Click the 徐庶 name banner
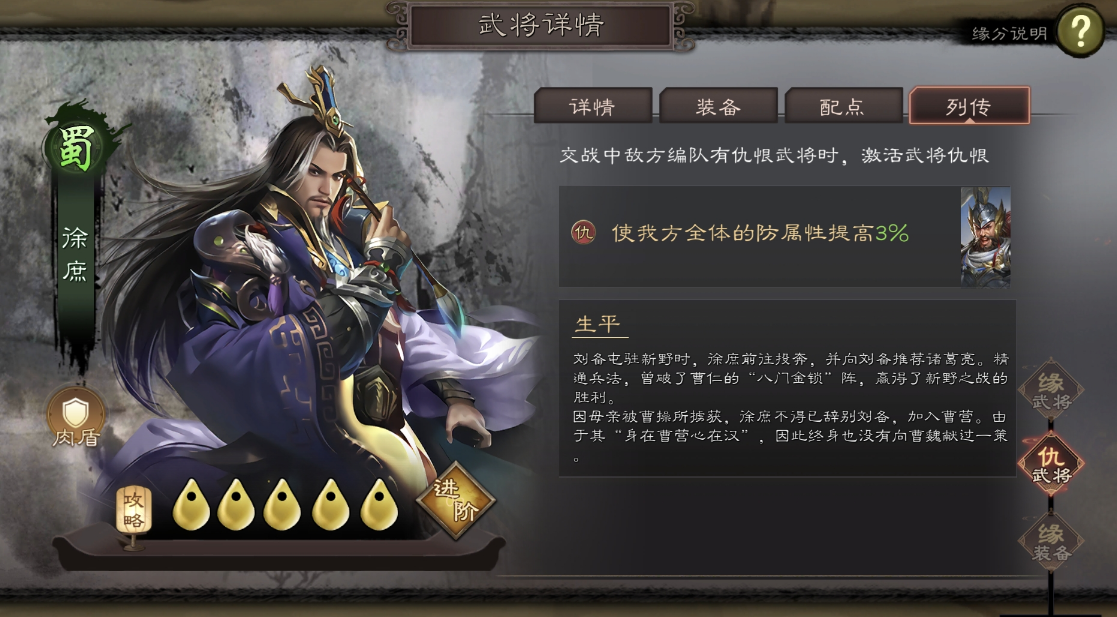This screenshot has height=617, width=1117. (x=76, y=255)
